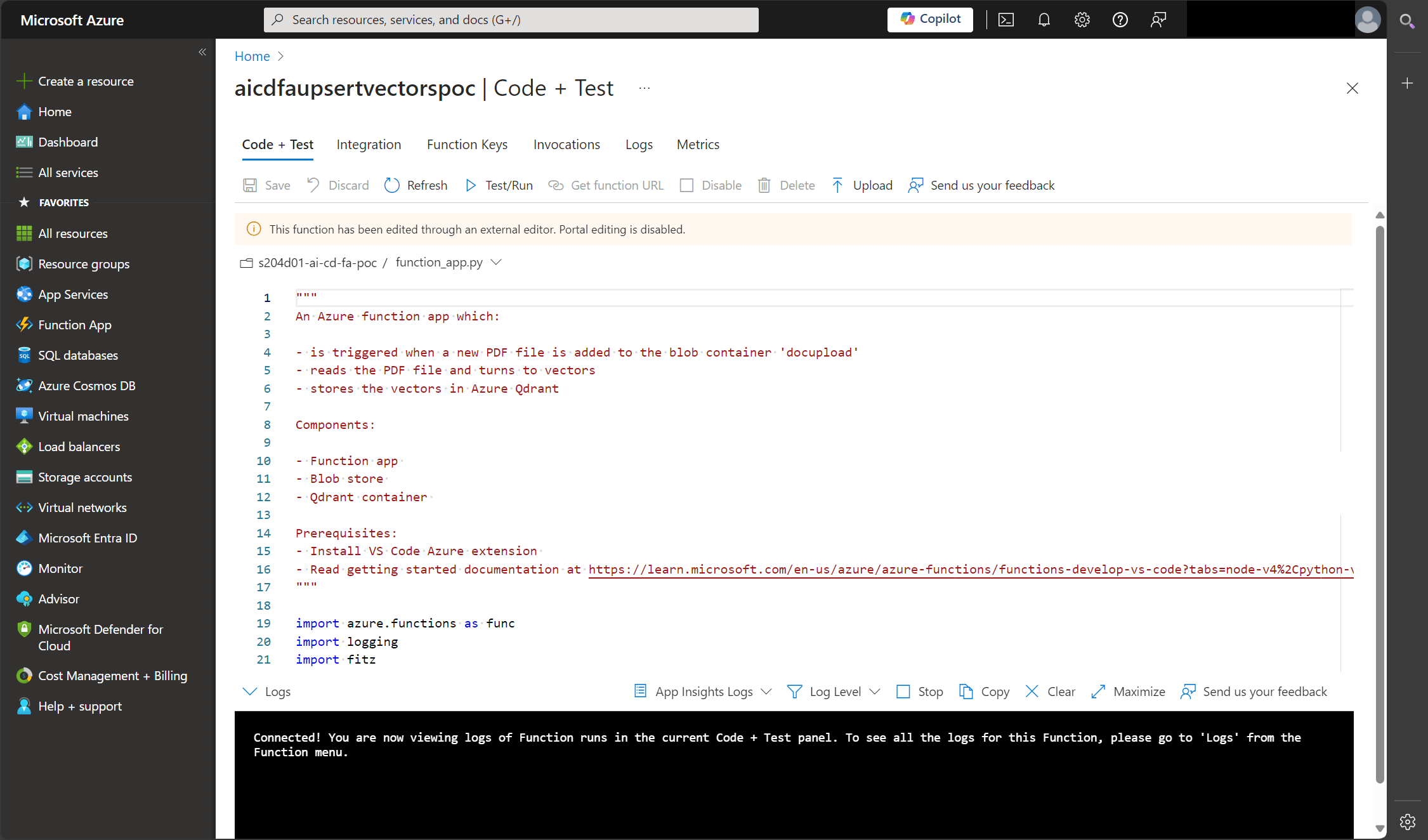Open Load balancers favorite
This screenshot has height=840, width=1428.
[79, 447]
